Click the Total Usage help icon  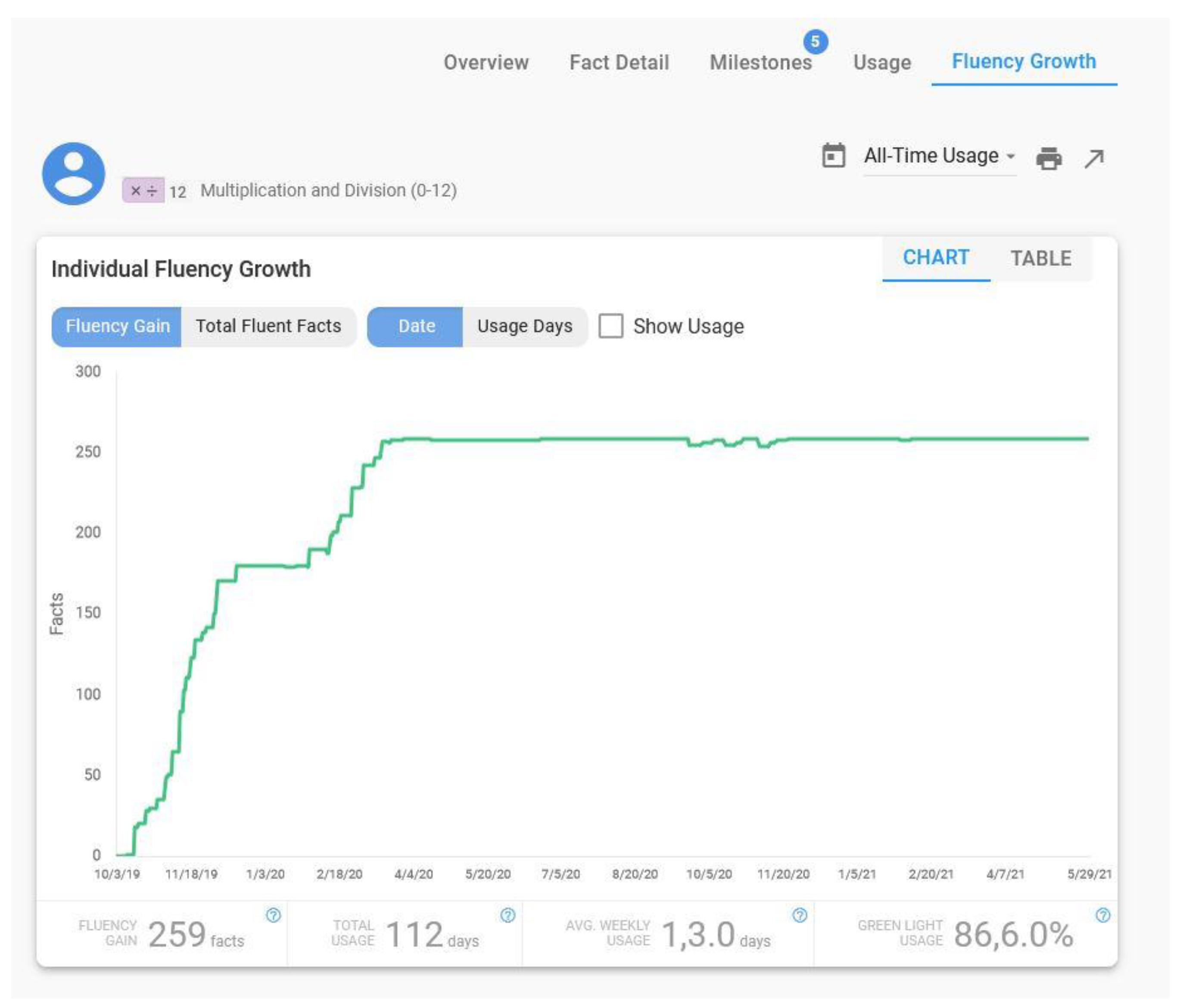507,915
